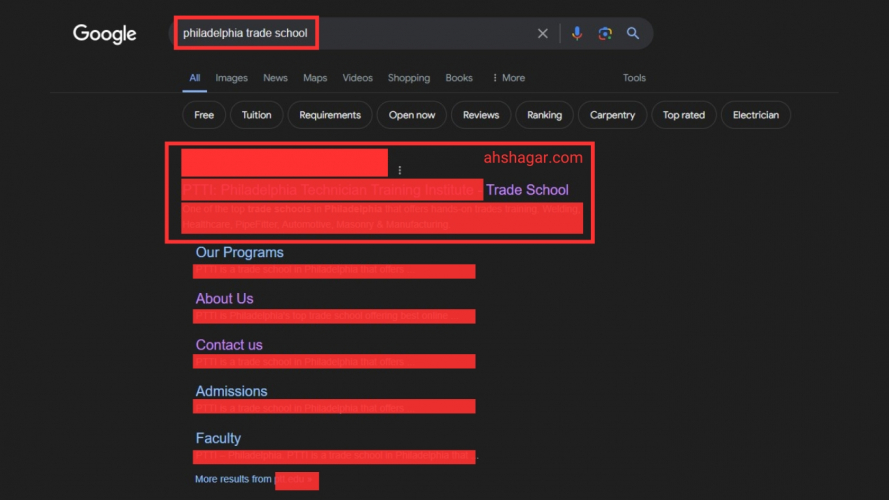
Task: Choose the Reviews filter chip
Action: click(x=481, y=115)
